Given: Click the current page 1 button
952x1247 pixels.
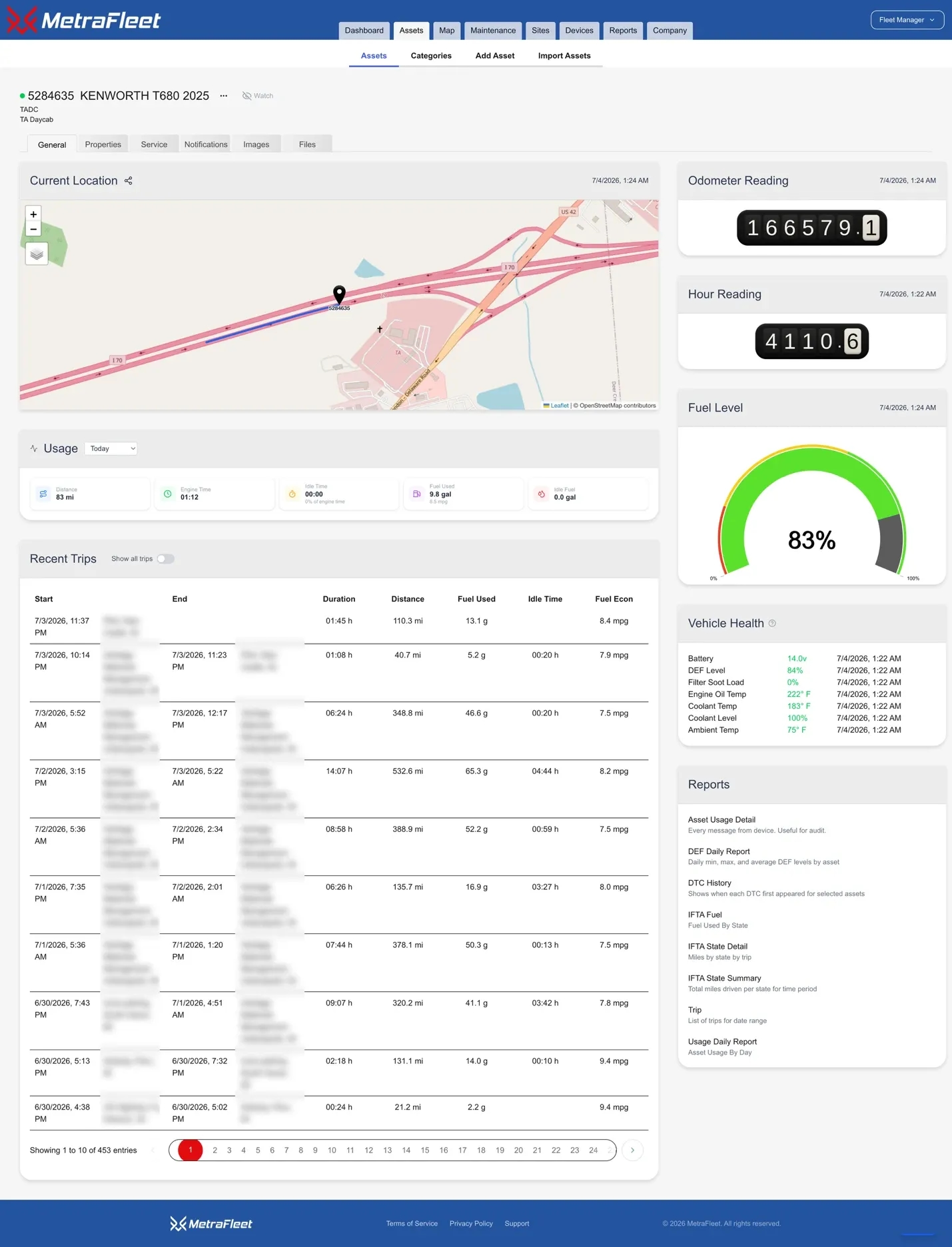Looking at the screenshot, I should (191, 1150).
